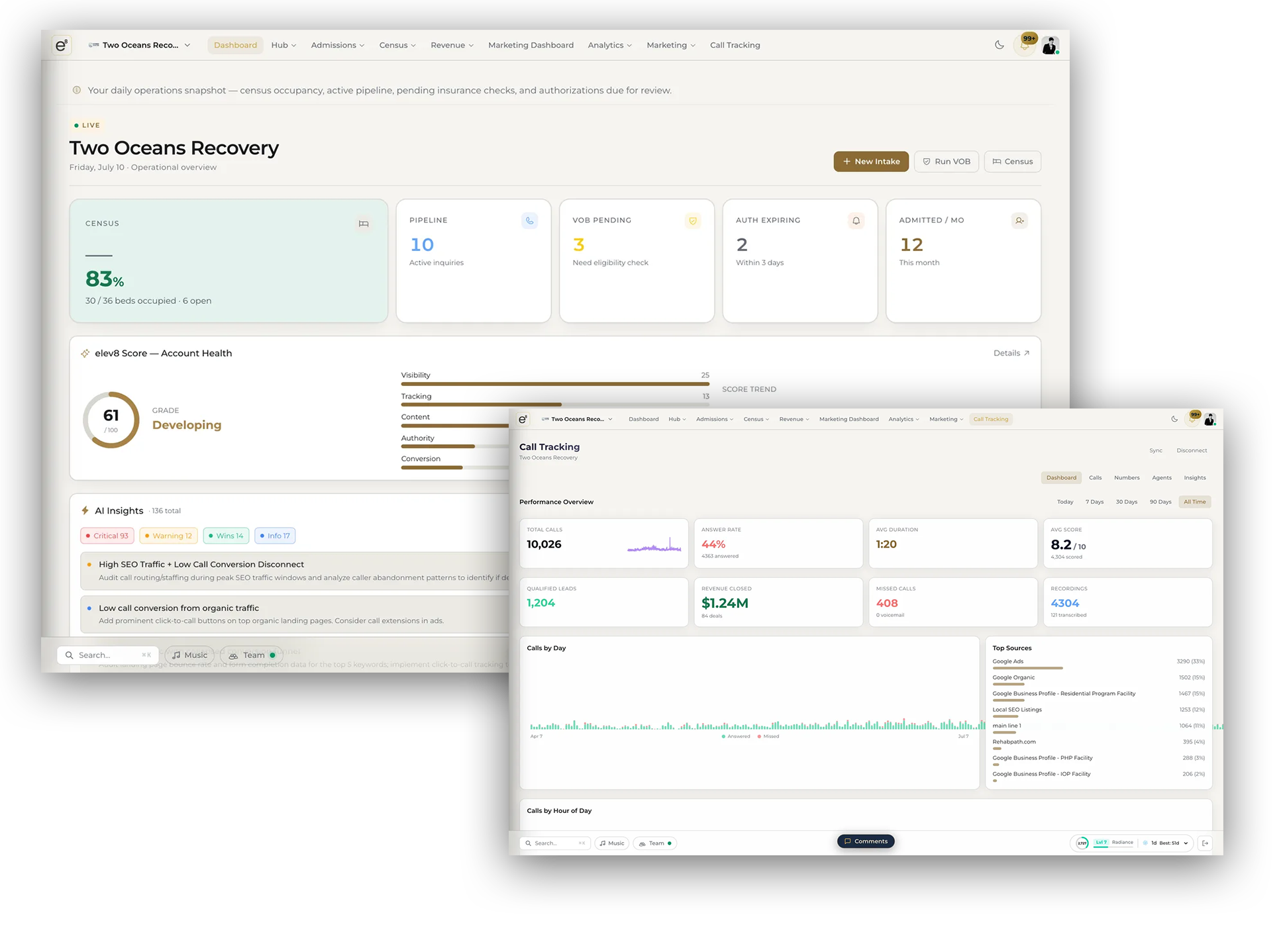Click the person icon on the Admitted / Mo card
Screen dimensions: 1283x952
[1019, 220]
